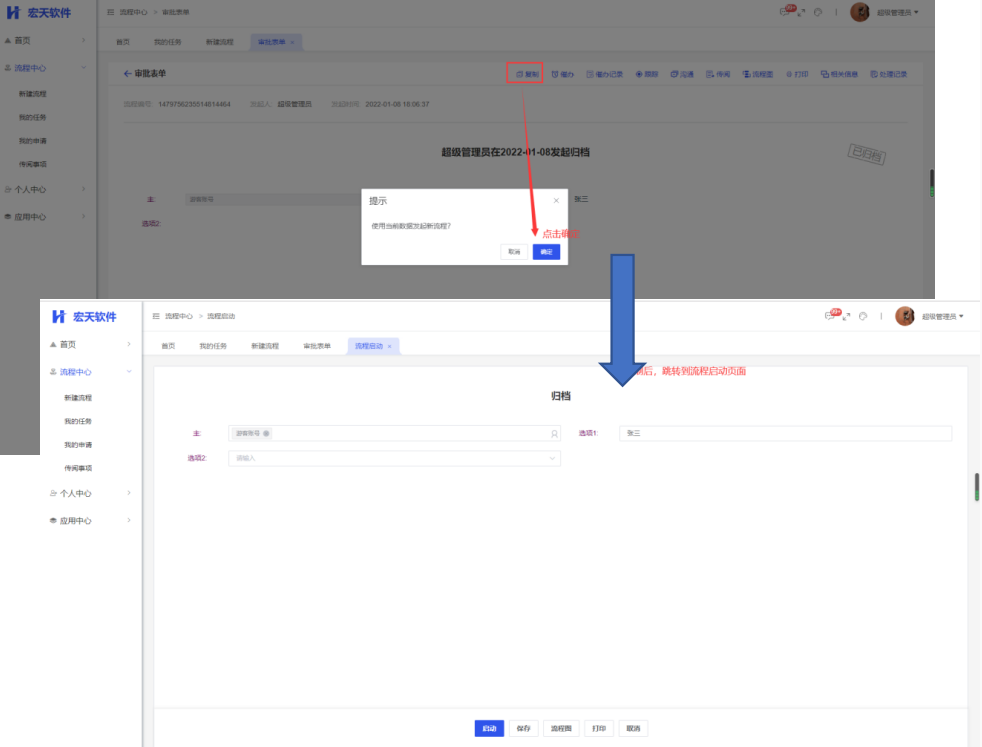Viewport: 982px width, 747px height.
Task: Collapse the sidebar with the lower hamburger icon
Action: pyautogui.click(x=156, y=316)
